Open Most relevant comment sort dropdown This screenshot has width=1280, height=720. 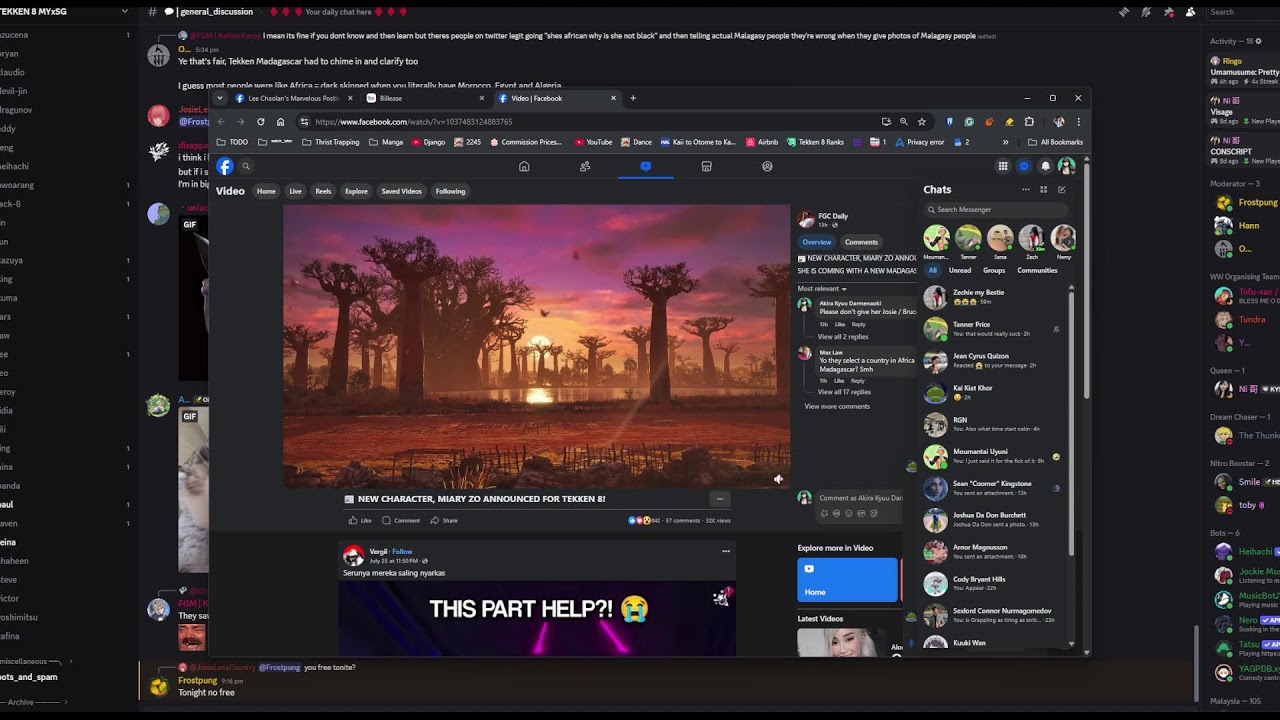click(822, 289)
